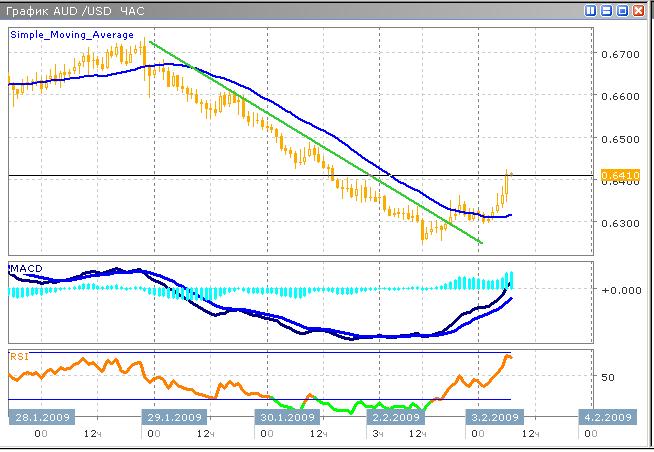Maximize the AUD/USD chart window
This screenshot has height=452, width=654.
tap(622, 10)
